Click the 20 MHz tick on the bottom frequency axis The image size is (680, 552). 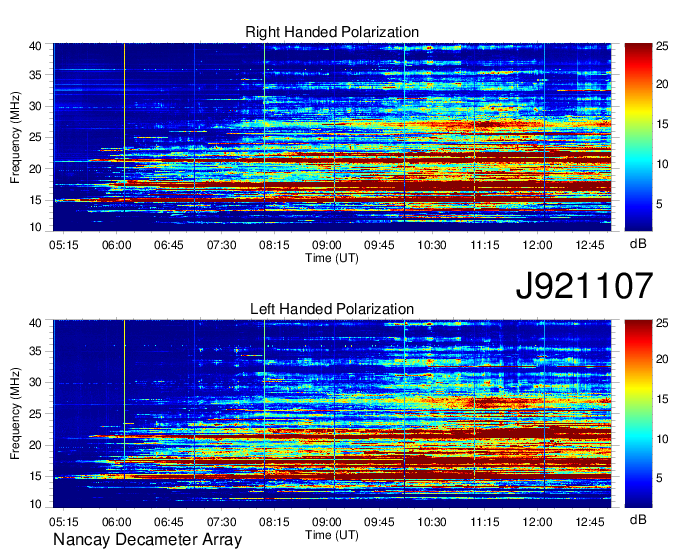coord(35,445)
